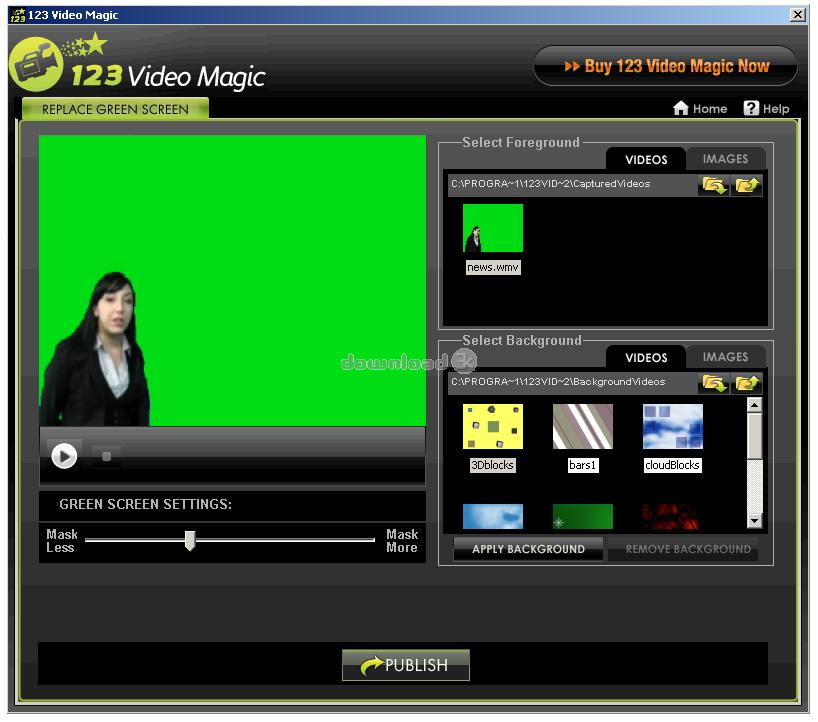This screenshot has height=722, width=818.
Task: Pick the plain blue sky thumbnail below 3Dblocks
Action: [493, 516]
